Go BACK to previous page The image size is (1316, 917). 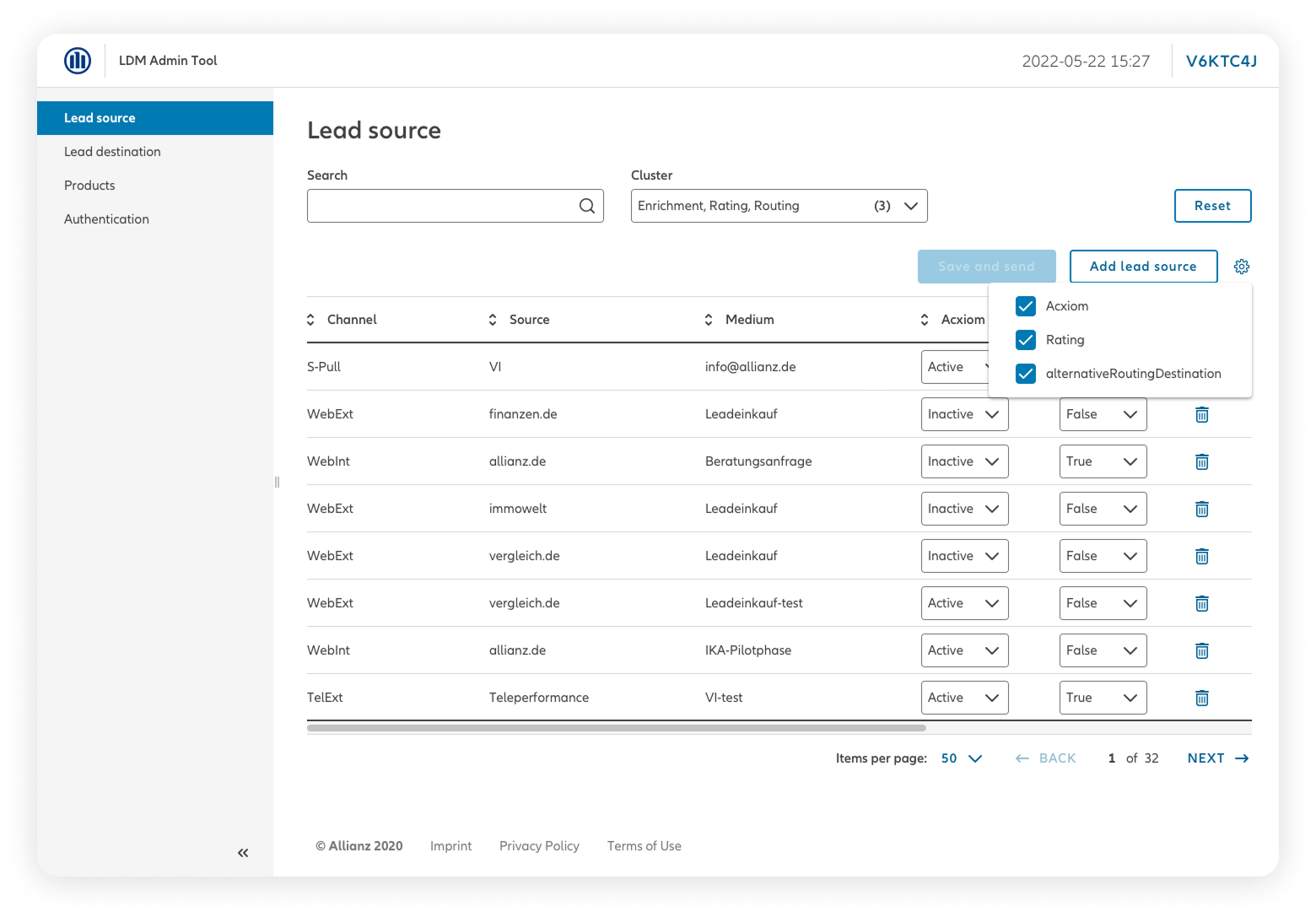(x=1046, y=758)
